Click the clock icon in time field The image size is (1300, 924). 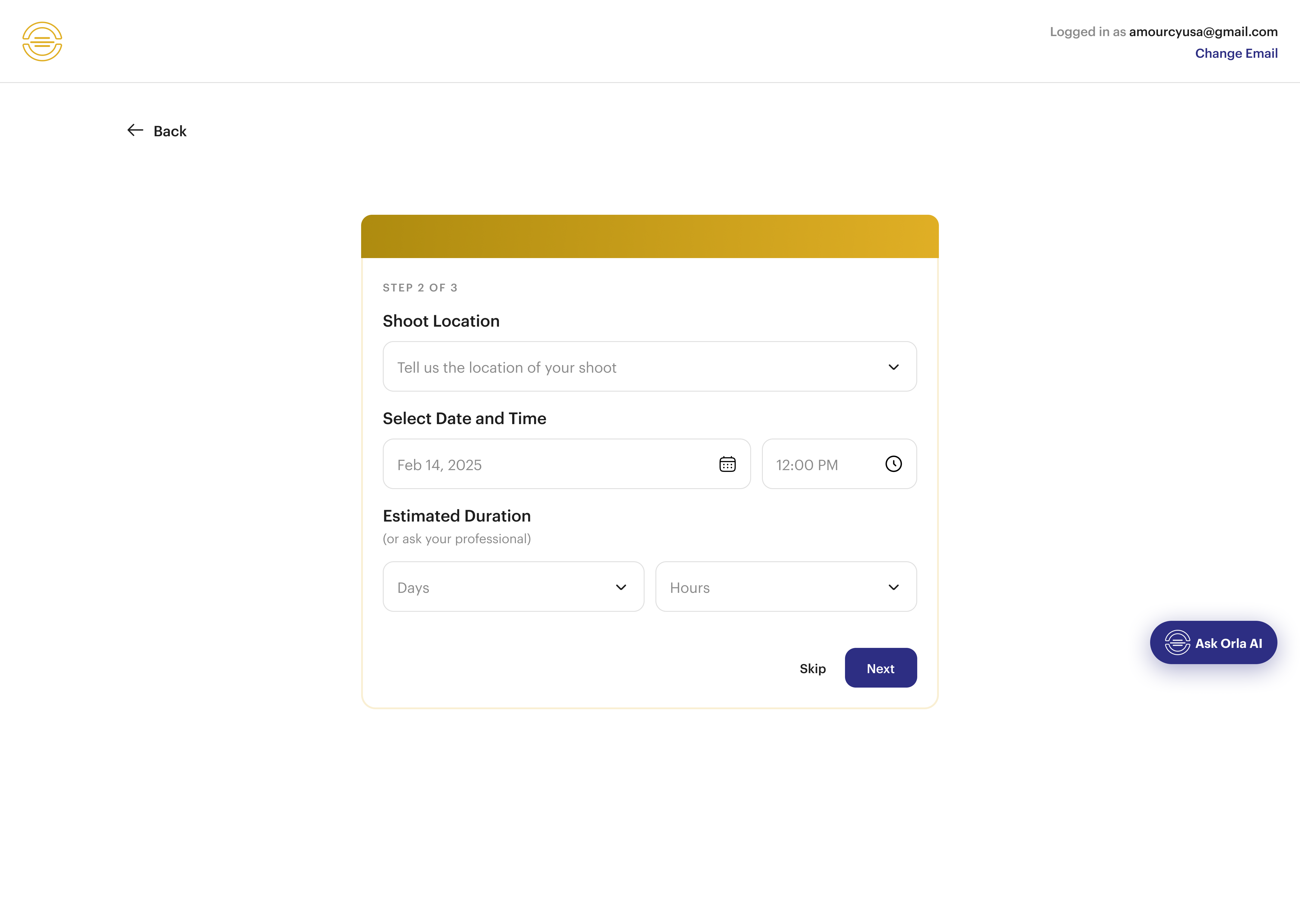click(894, 464)
